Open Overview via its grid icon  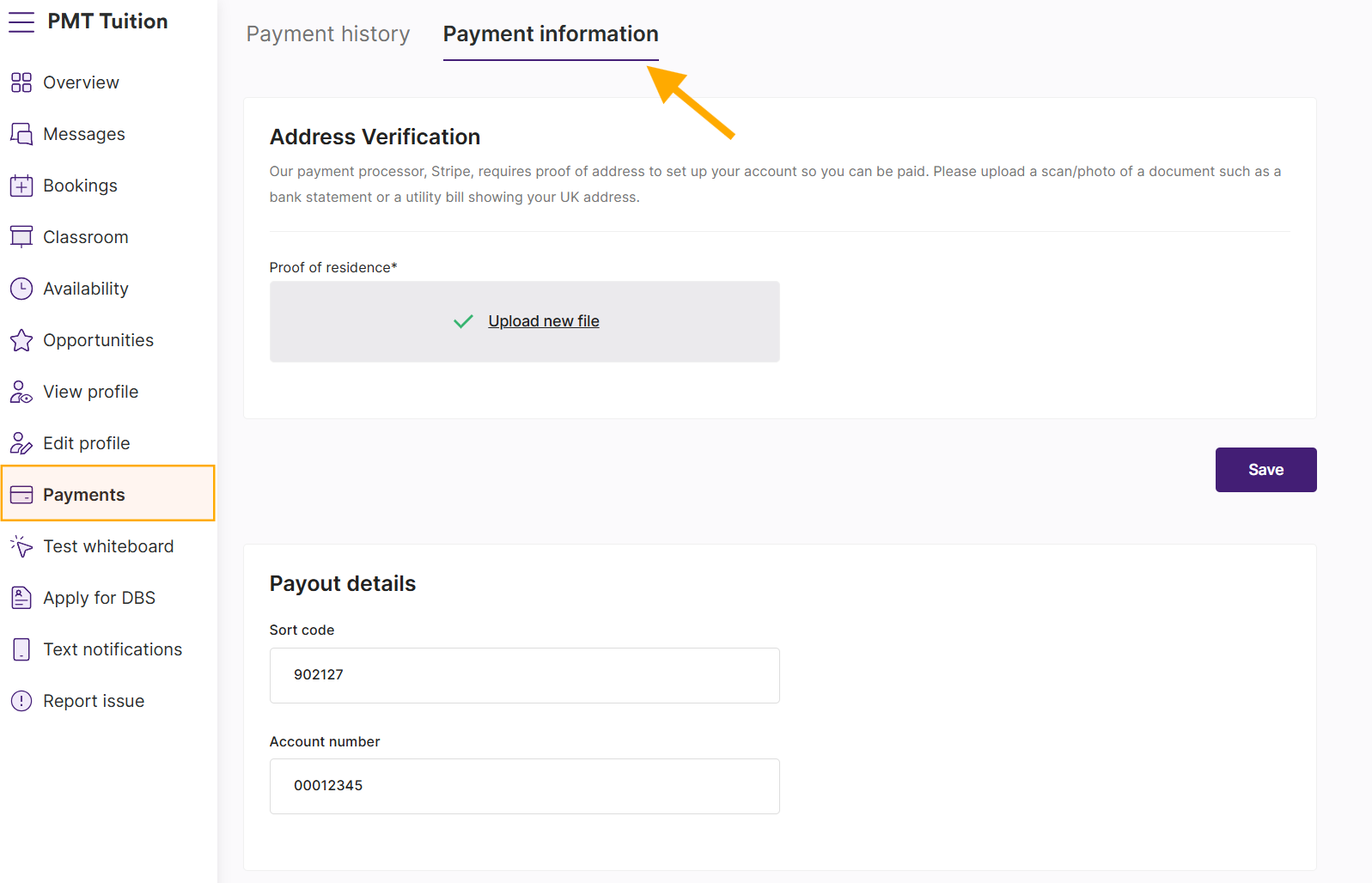coord(21,82)
